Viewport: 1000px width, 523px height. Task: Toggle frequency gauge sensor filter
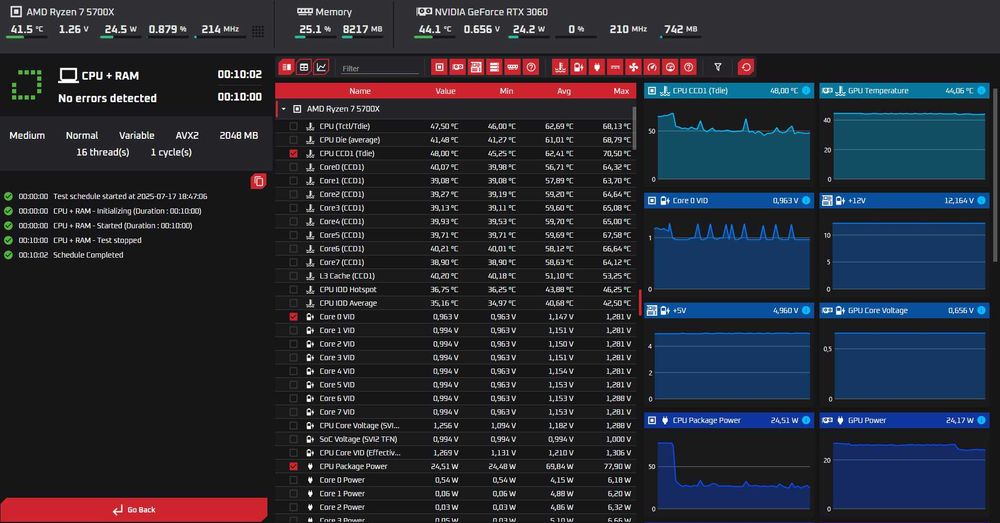point(652,67)
